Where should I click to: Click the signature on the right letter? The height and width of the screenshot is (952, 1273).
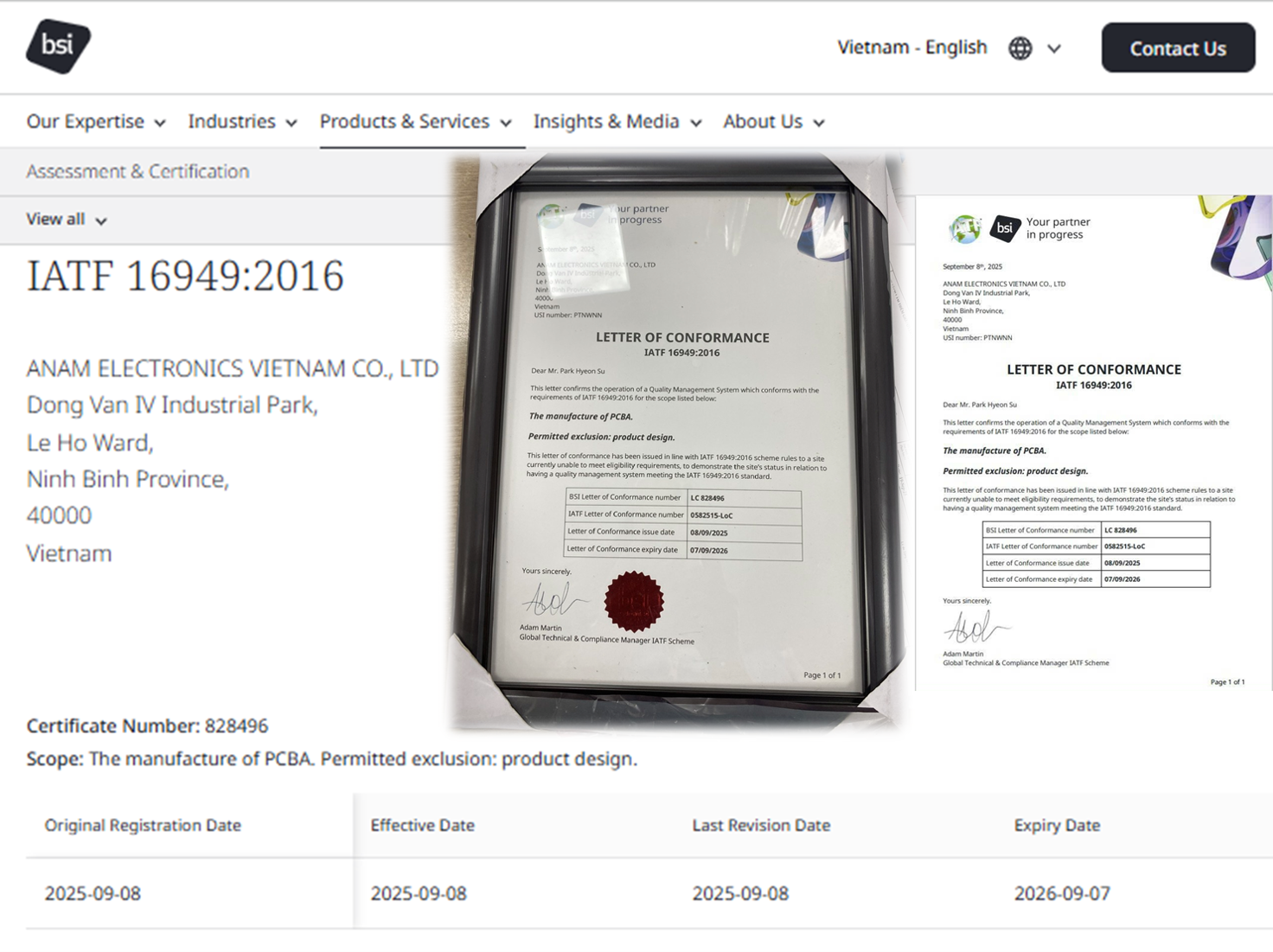pyautogui.click(x=975, y=626)
